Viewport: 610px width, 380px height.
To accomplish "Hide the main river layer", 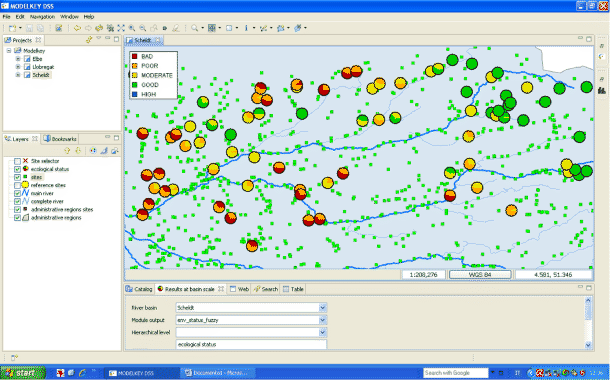I will 17,193.
